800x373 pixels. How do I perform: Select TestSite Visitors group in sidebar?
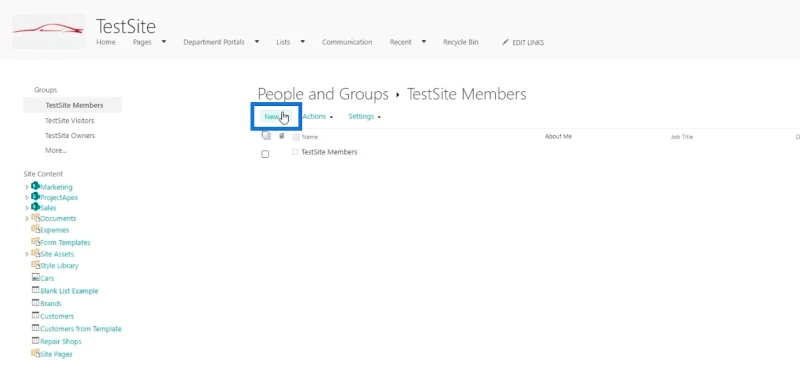(x=69, y=120)
